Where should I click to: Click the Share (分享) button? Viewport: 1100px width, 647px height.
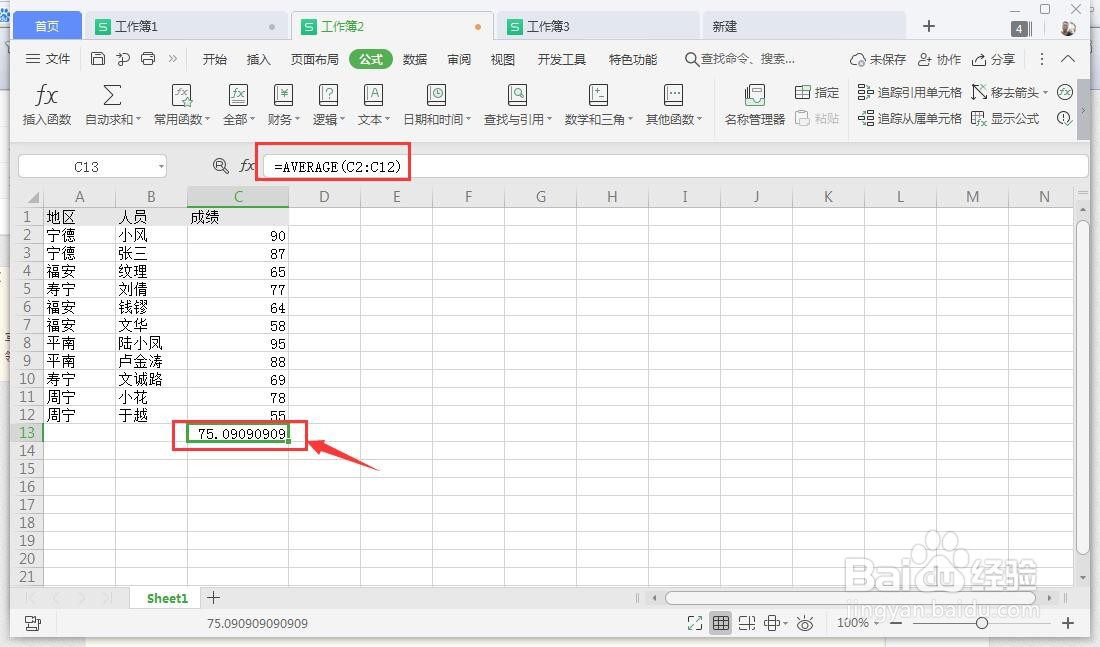click(993, 59)
